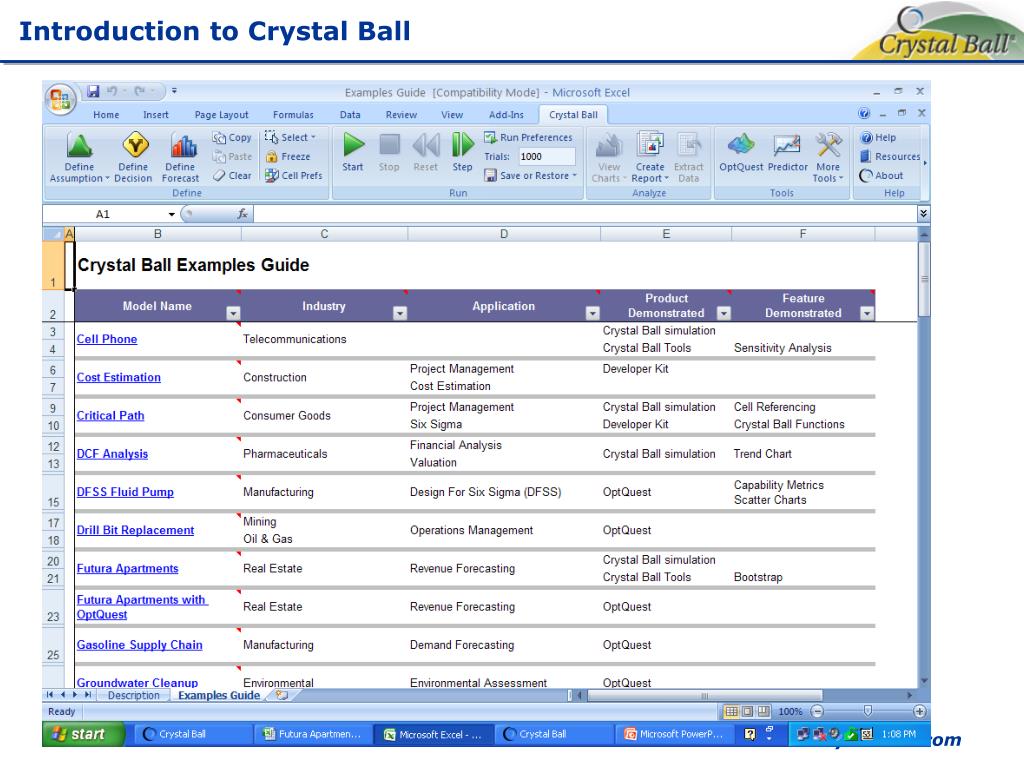Launch Predictor tool
1024x768 pixels.
(x=788, y=152)
